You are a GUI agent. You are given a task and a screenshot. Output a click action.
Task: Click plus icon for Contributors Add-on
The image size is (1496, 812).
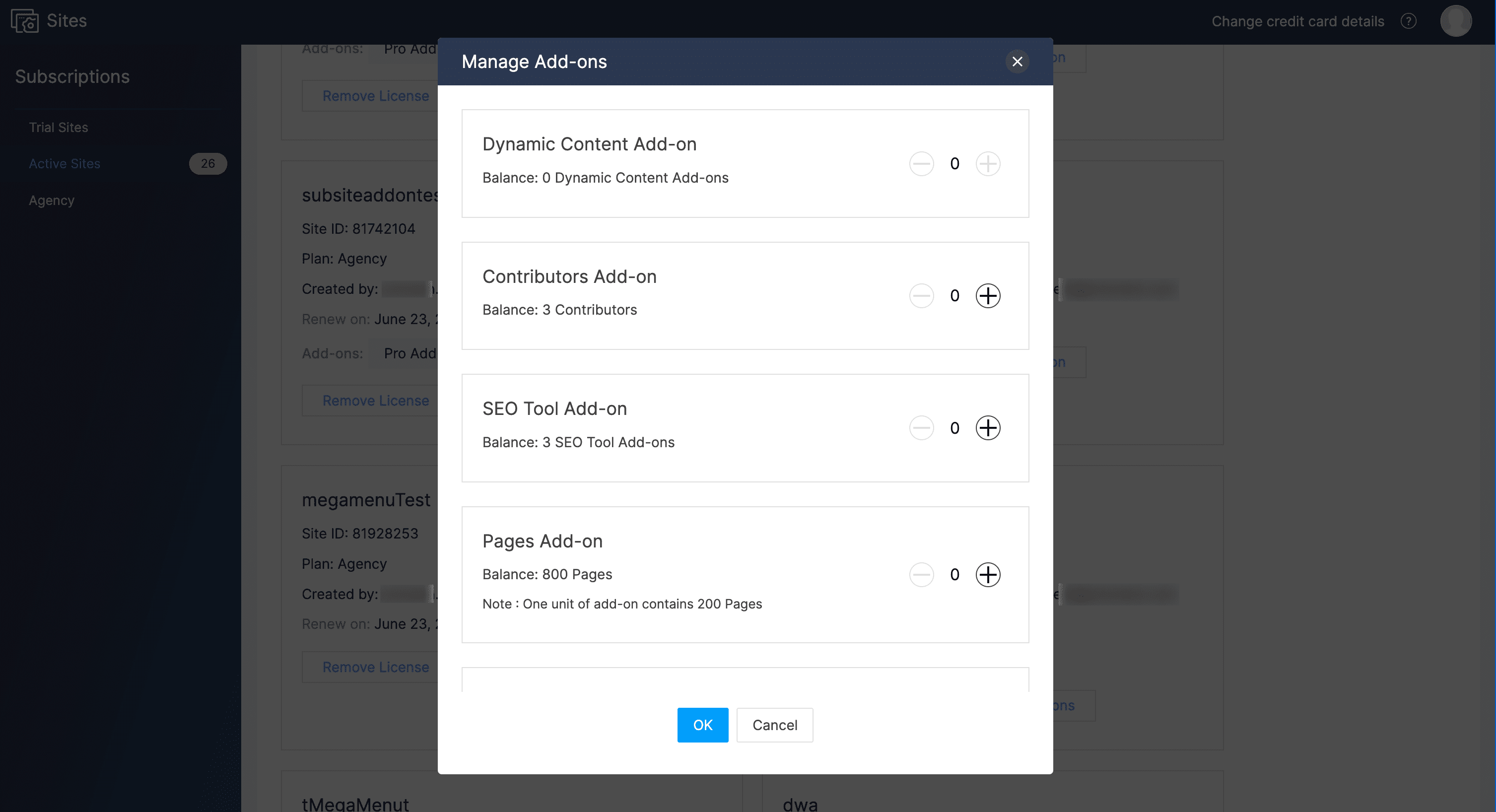987,296
